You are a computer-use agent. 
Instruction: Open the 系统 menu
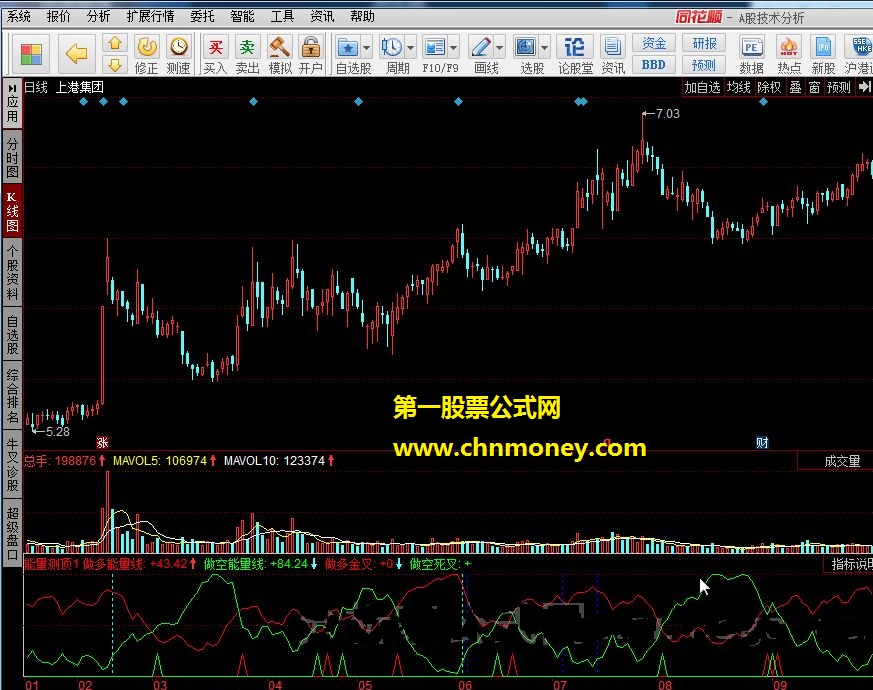click(x=19, y=17)
